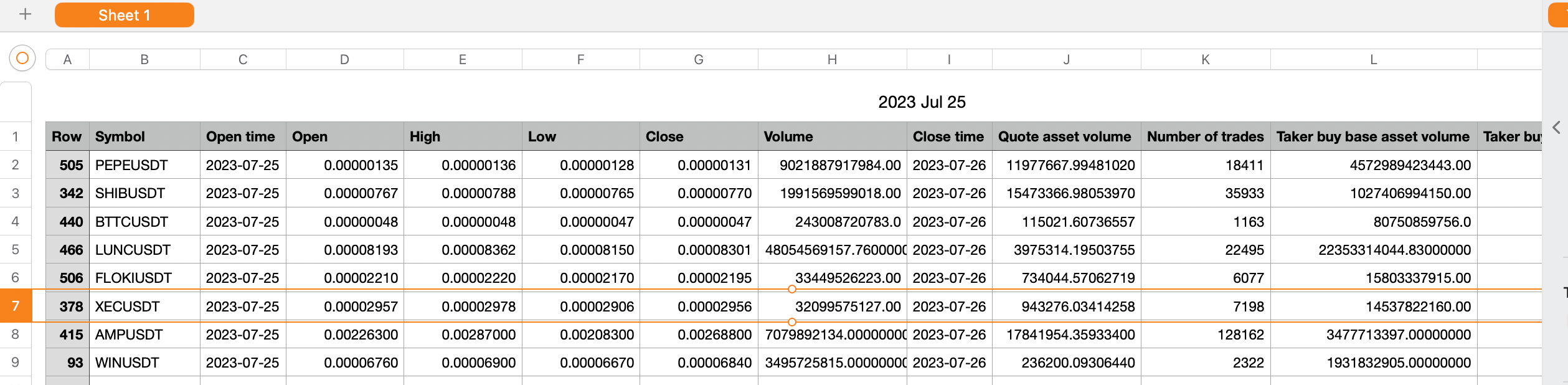Switch to the Sheet 1 tab
The width and height of the screenshot is (1568, 385).
124,15
